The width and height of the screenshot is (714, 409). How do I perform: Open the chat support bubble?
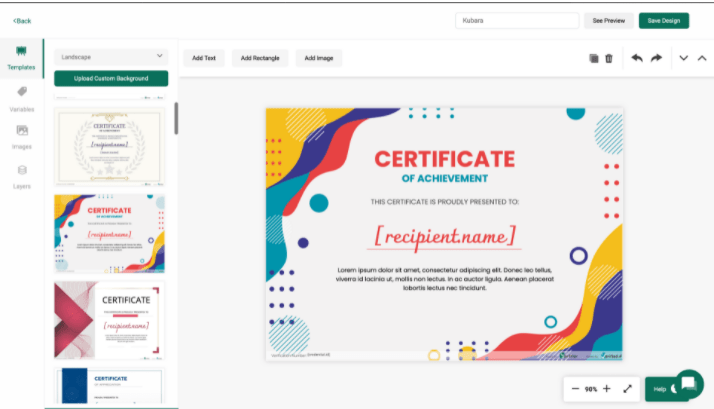(690, 384)
